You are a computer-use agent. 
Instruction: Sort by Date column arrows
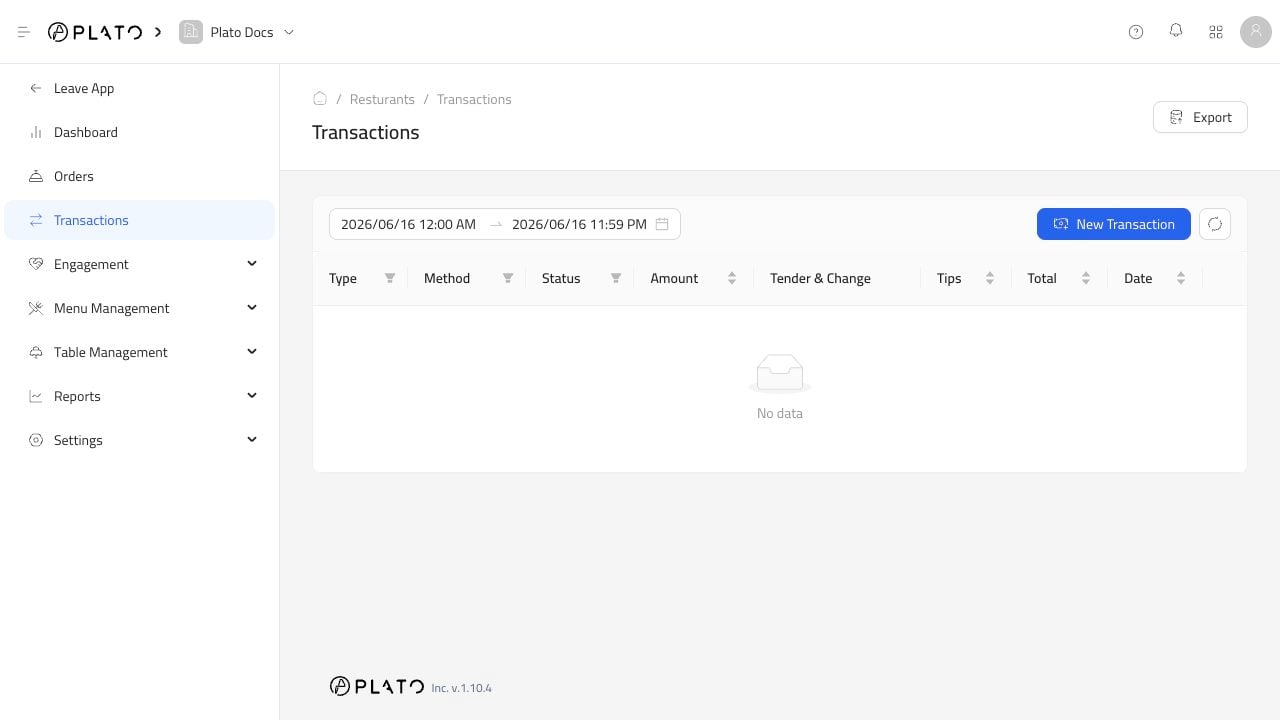(x=1181, y=278)
